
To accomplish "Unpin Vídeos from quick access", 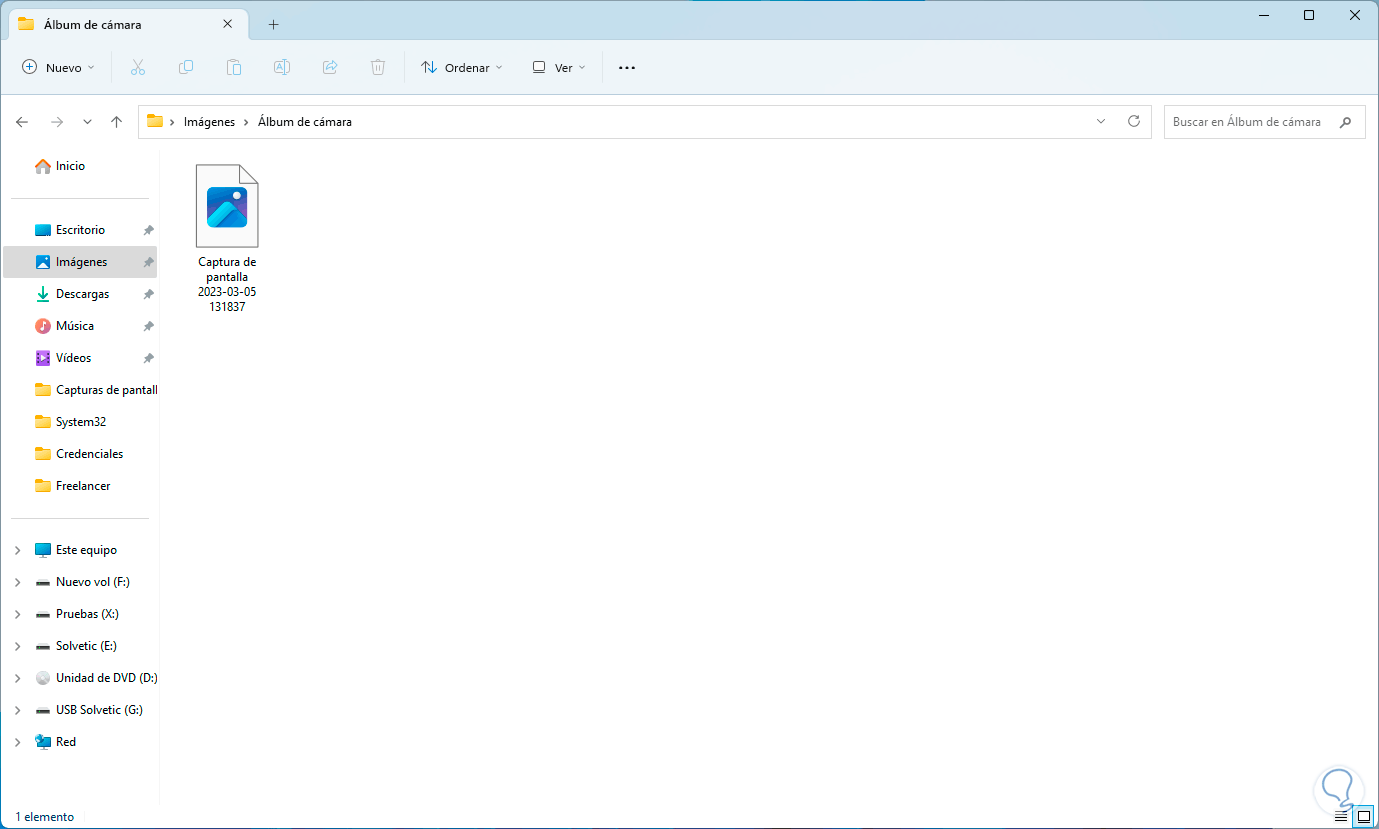I will point(148,358).
